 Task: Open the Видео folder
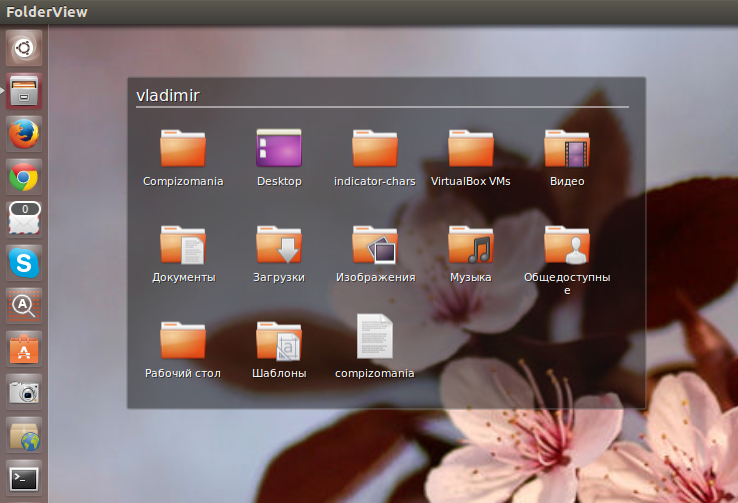coord(567,149)
